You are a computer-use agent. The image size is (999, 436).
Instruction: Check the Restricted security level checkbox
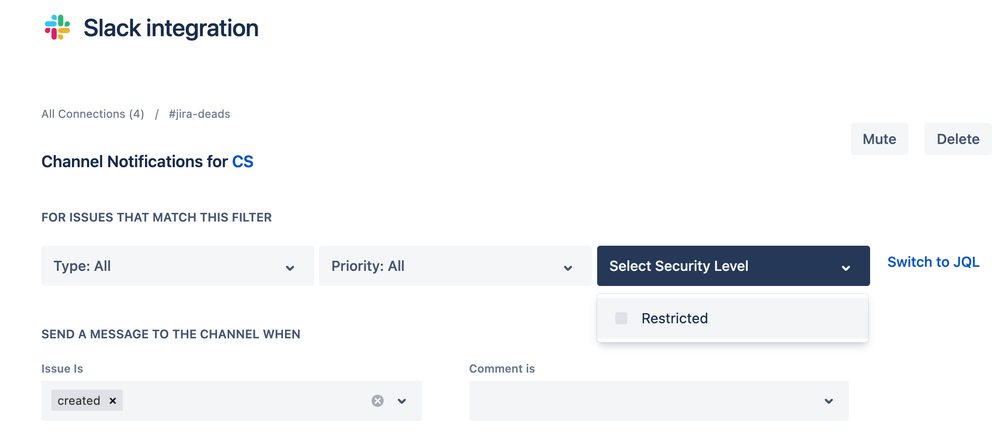tap(621, 318)
